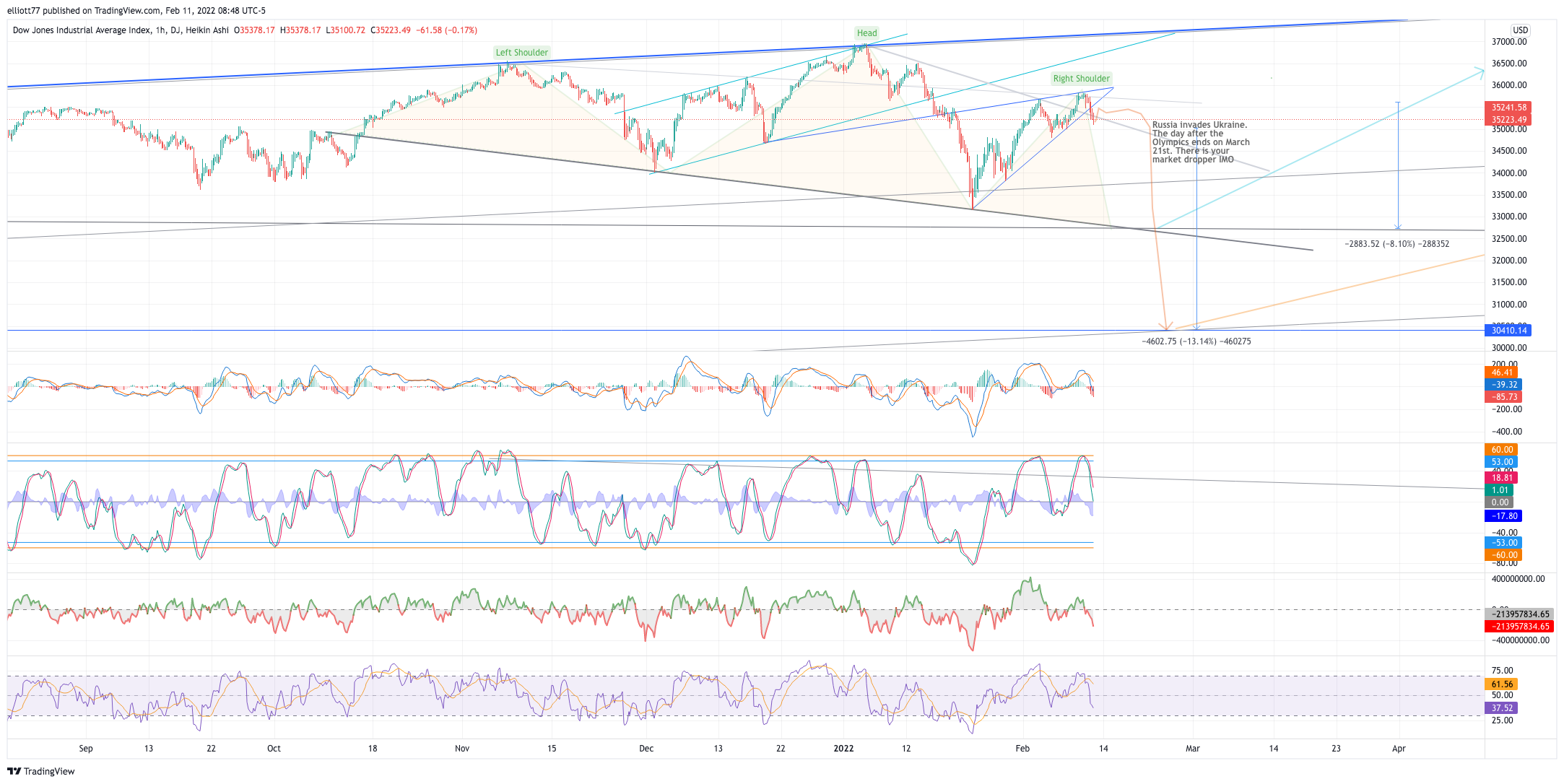Viewport: 1564px width, 784px height.
Task: Click the orange −60.00 level tag
Action: [x=1503, y=555]
